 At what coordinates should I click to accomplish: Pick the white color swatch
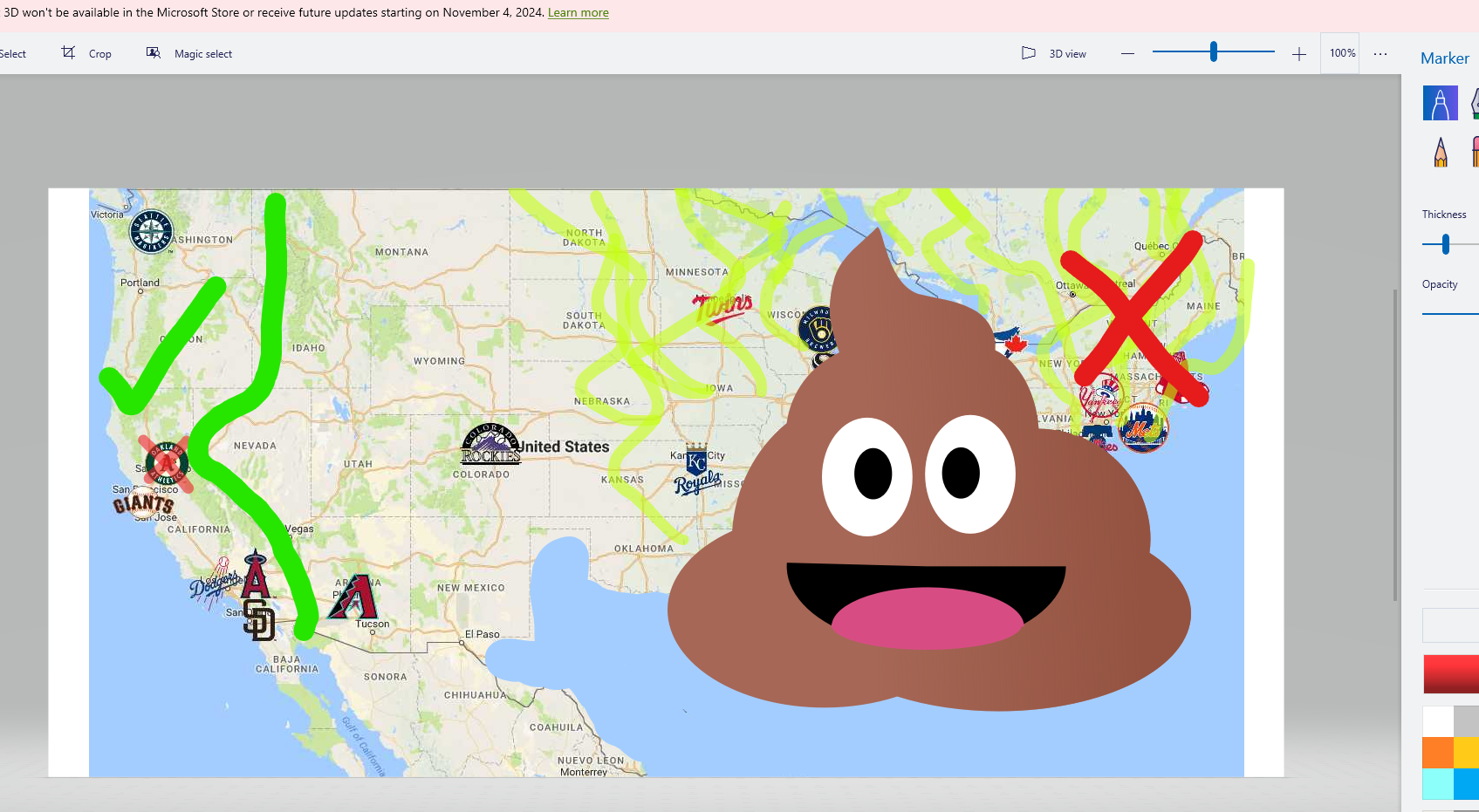click(x=1438, y=721)
